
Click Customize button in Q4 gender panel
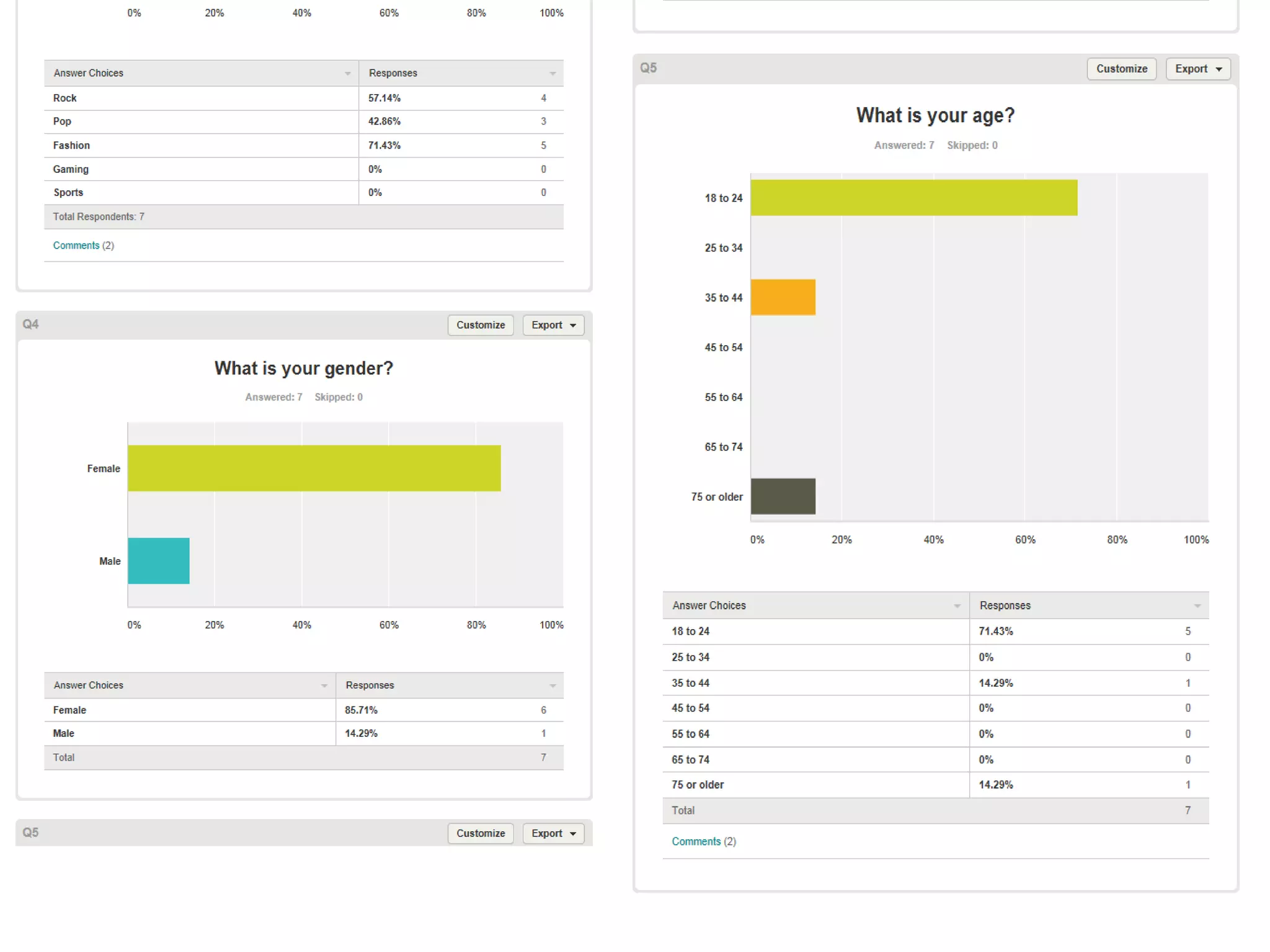[480, 325]
